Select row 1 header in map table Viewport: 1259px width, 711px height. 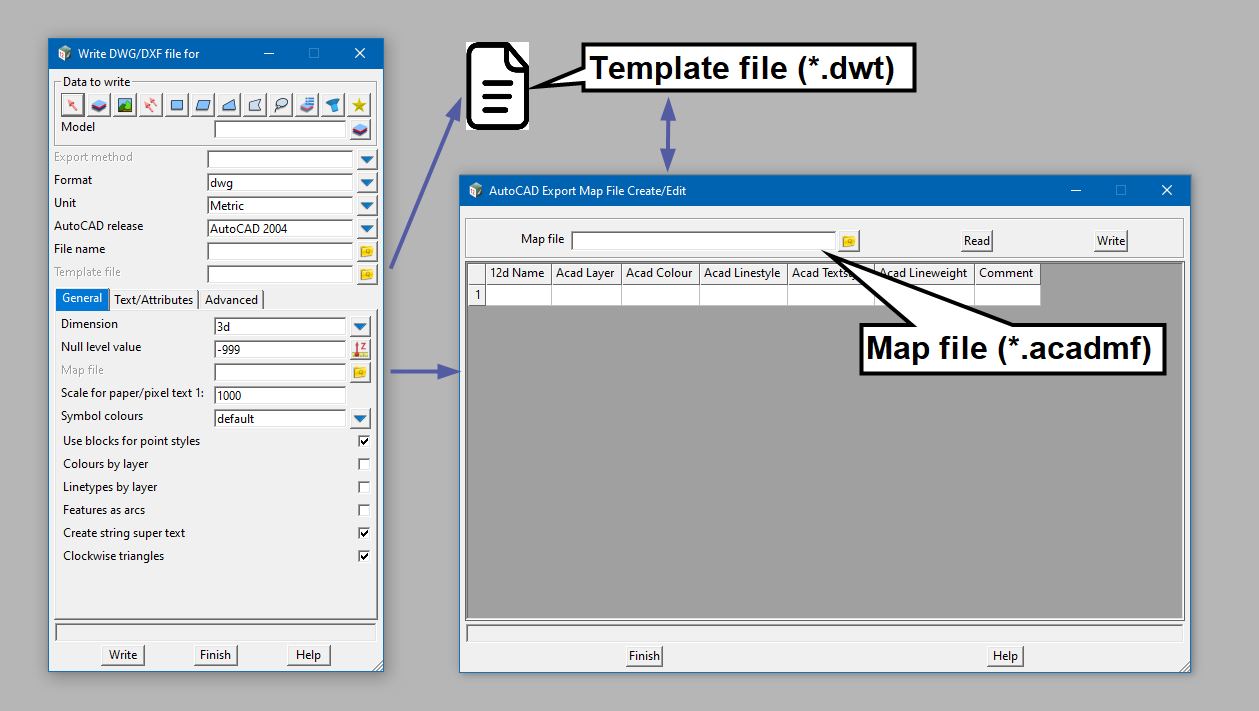pos(477,295)
